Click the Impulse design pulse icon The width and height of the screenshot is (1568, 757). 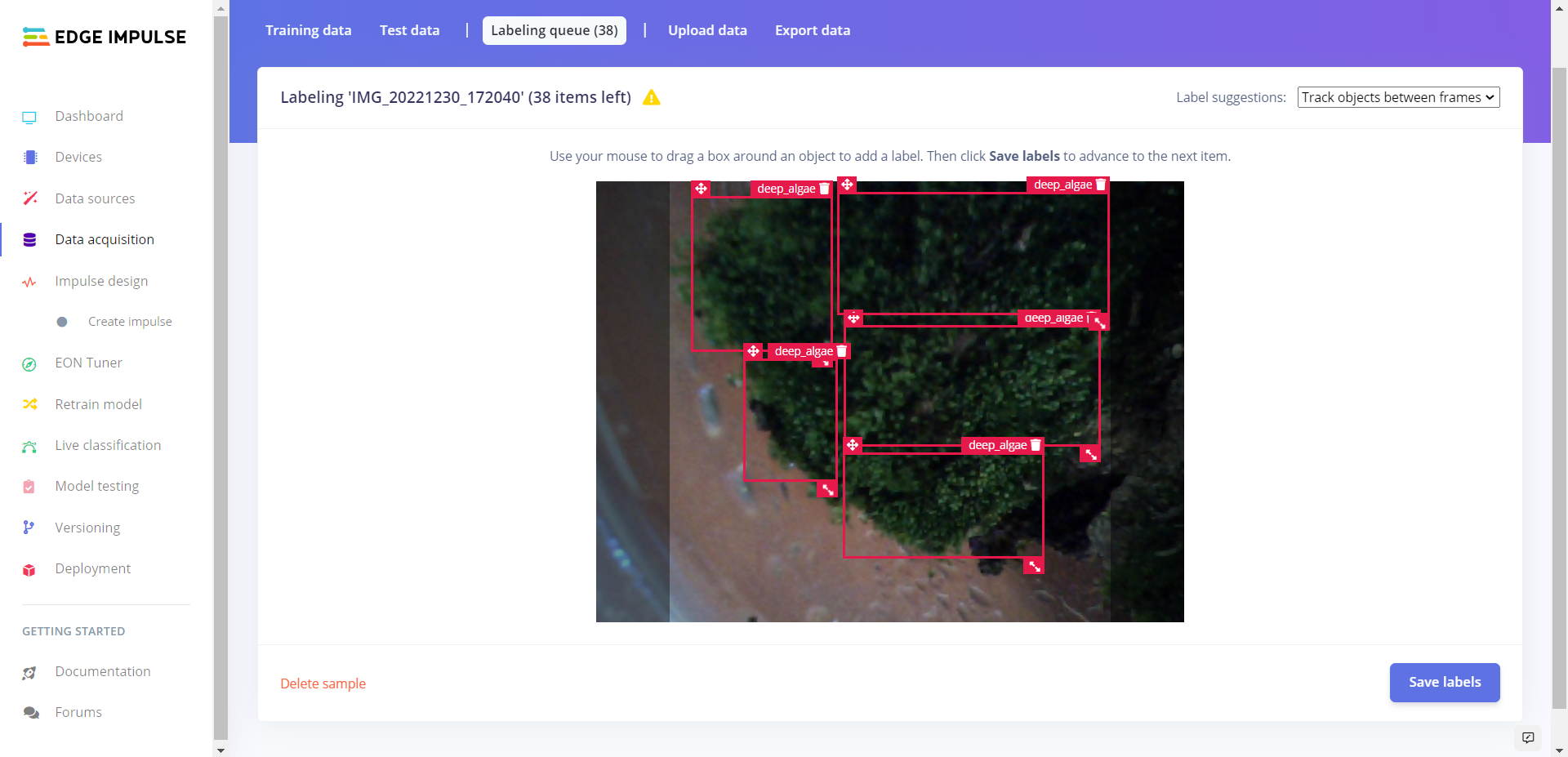coord(29,282)
